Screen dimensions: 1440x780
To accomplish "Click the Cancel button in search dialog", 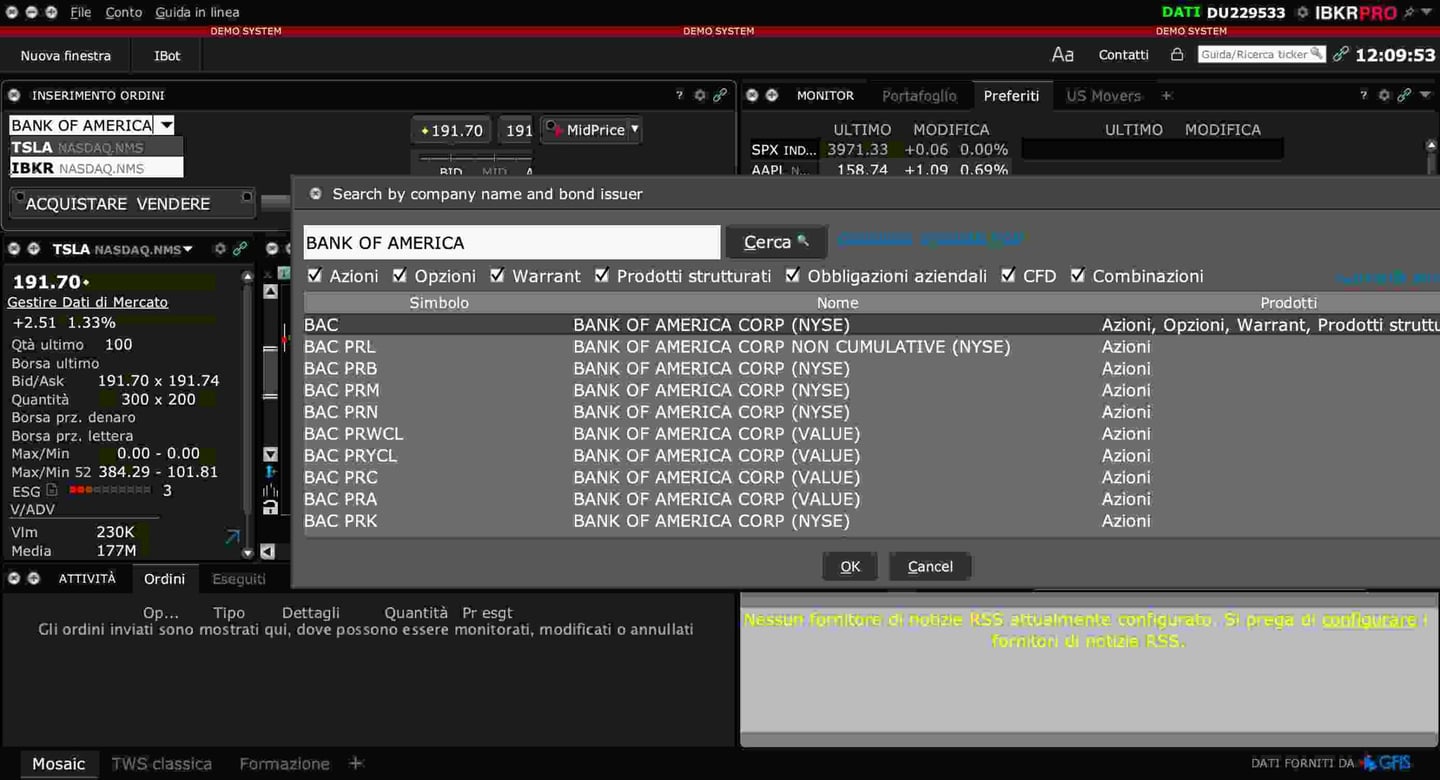I will click(x=929, y=566).
